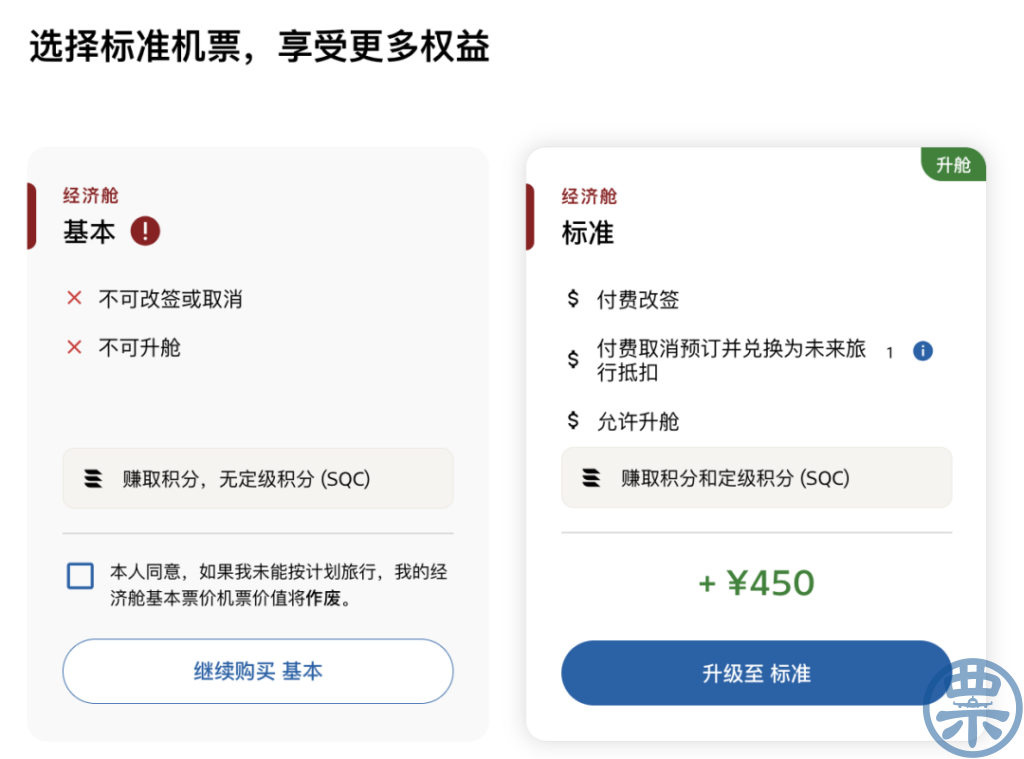This screenshot has width=1024, height=759.
Task: Click the points stack icon in 赚取积分和定级积分 box
Action: click(x=592, y=477)
